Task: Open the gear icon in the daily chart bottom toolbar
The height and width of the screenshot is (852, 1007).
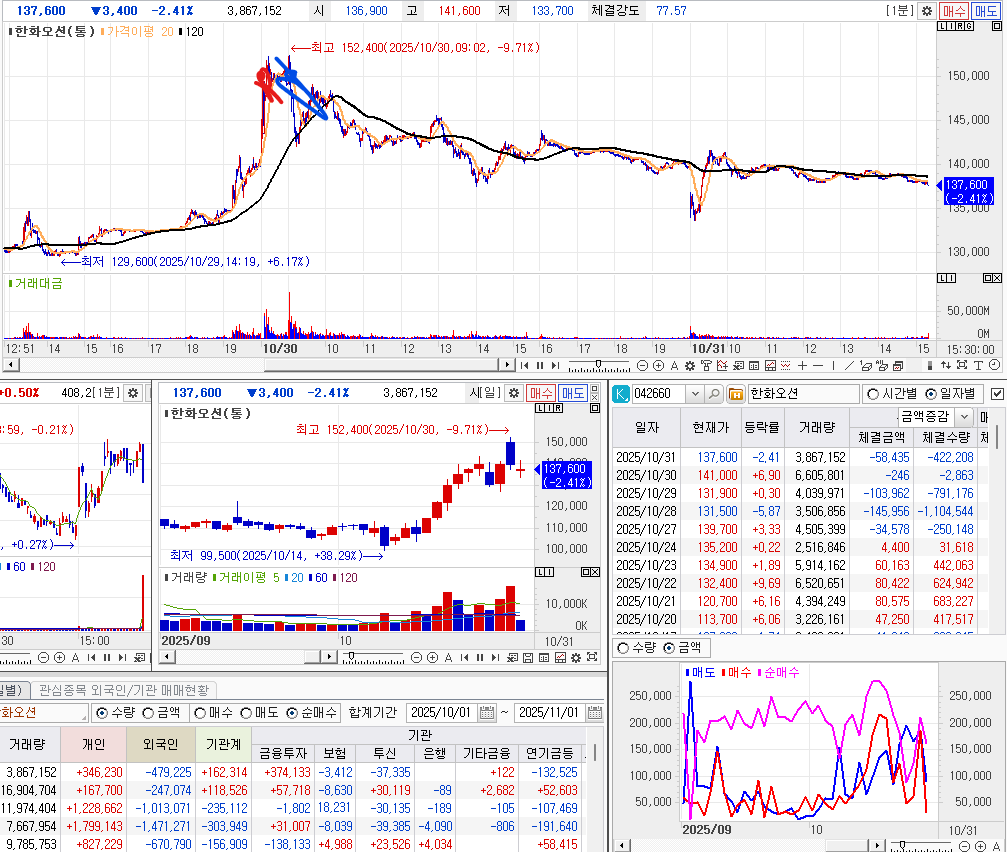Action: point(575,657)
